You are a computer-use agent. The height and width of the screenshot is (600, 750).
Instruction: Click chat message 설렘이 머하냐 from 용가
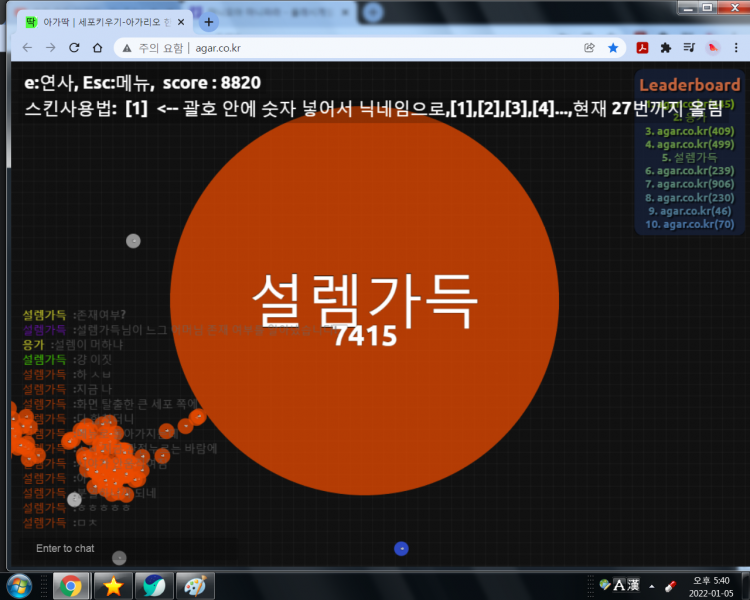[x=88, y=344]
